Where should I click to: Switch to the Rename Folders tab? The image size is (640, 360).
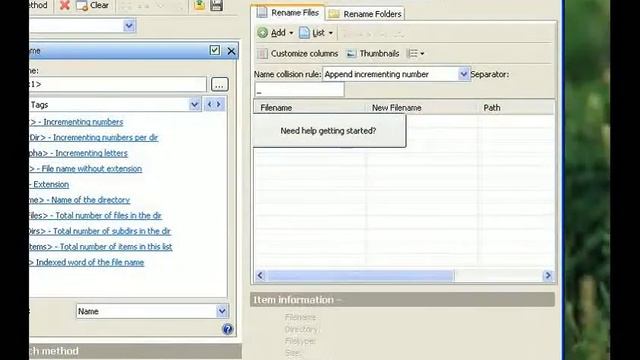point(365,14)
